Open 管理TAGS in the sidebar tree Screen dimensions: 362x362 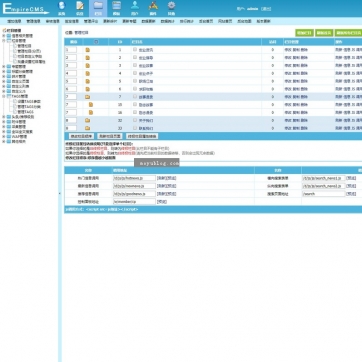pyautogui.click(x=26, y=112)
